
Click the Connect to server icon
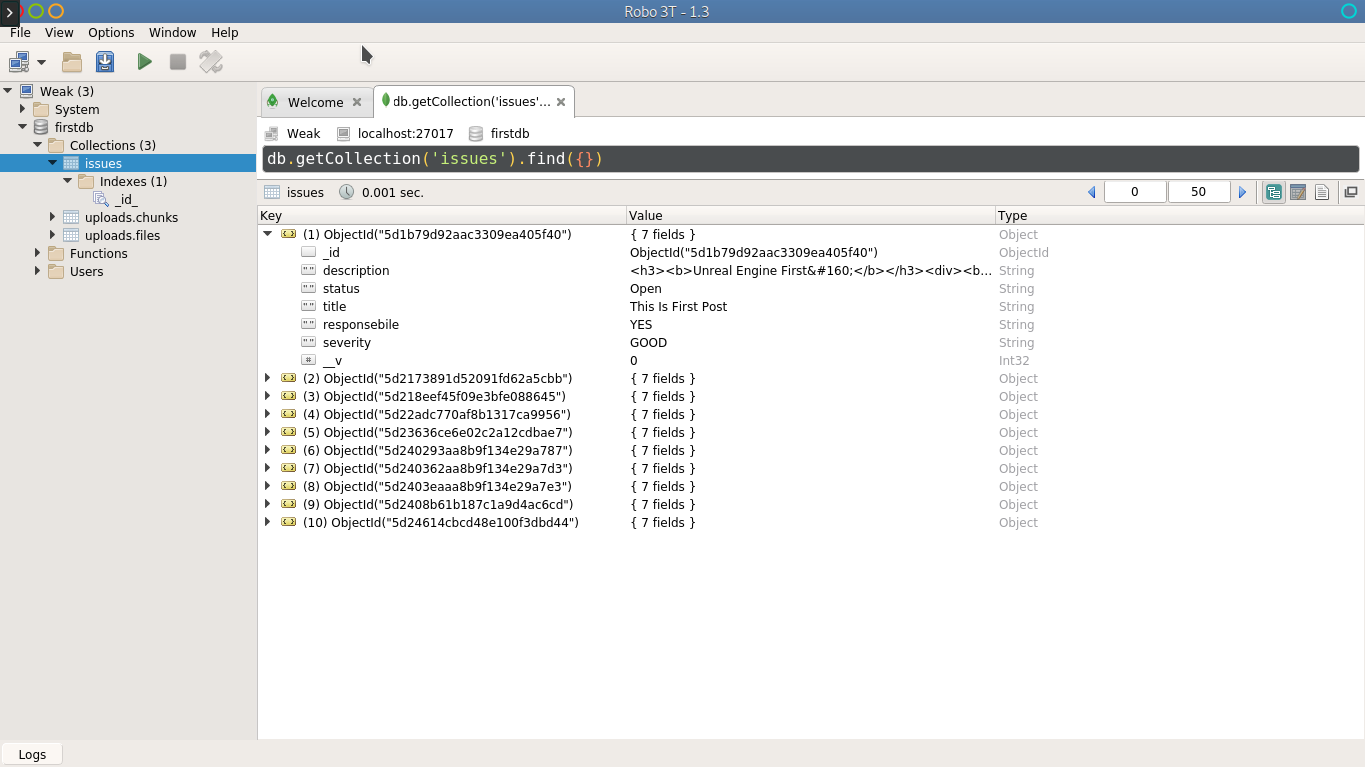click(19, 62)
